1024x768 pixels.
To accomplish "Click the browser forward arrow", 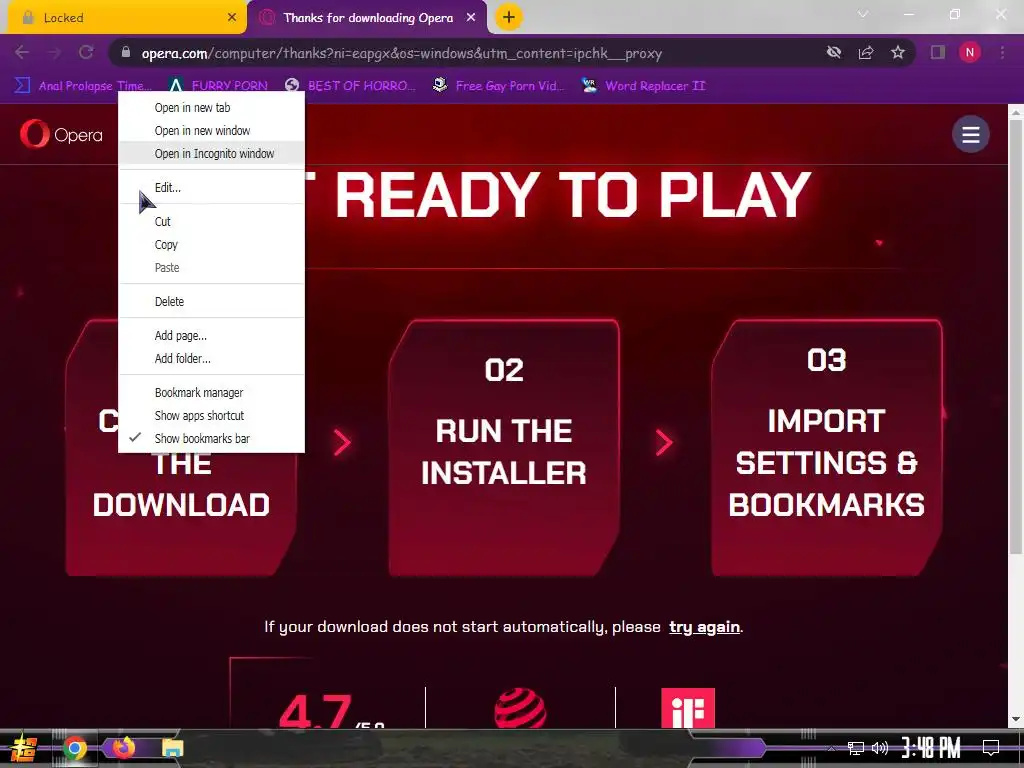I will click(x=54, y=52).
